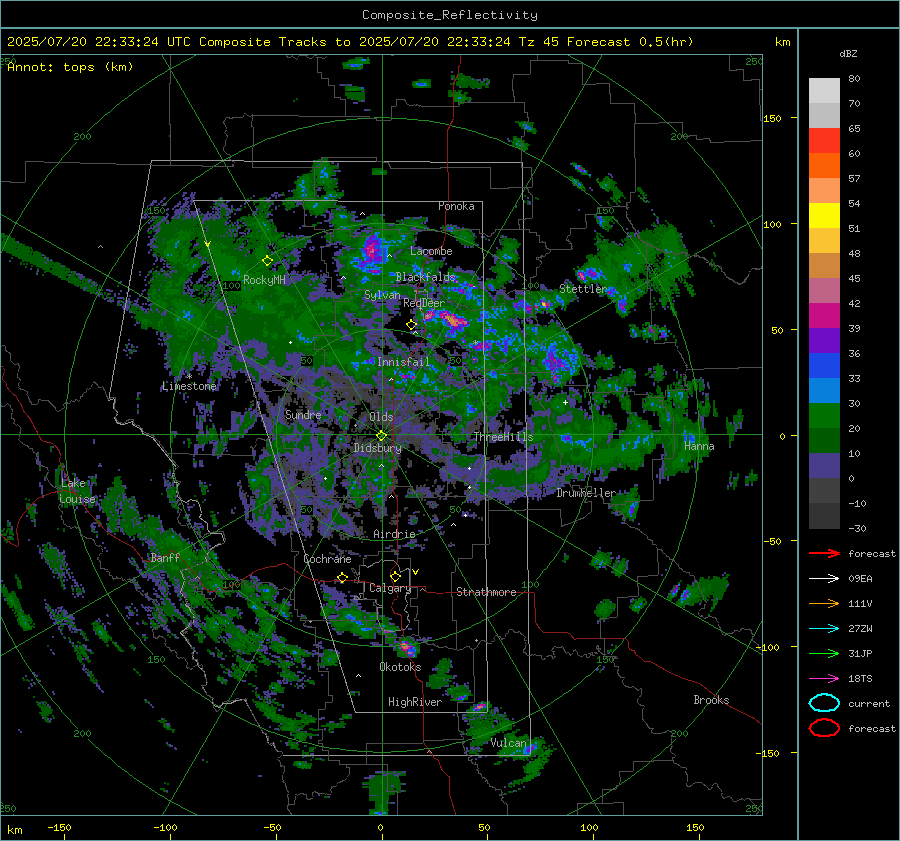This screenshot has width=900, height=841.
Task: Click the yellow diamond marker below RedDeer
Action: (x=411, y=325)
